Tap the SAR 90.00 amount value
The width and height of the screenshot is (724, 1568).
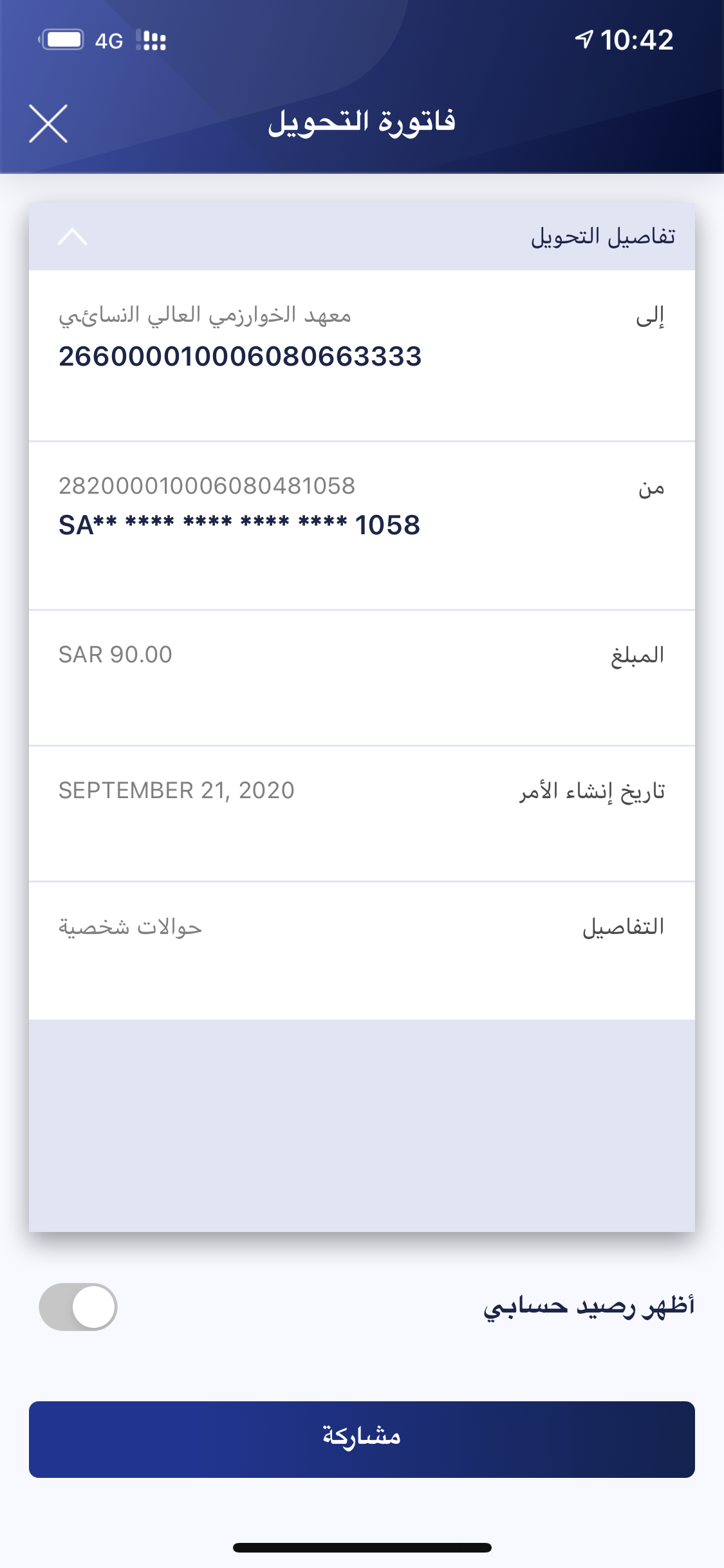pos(116,655)
